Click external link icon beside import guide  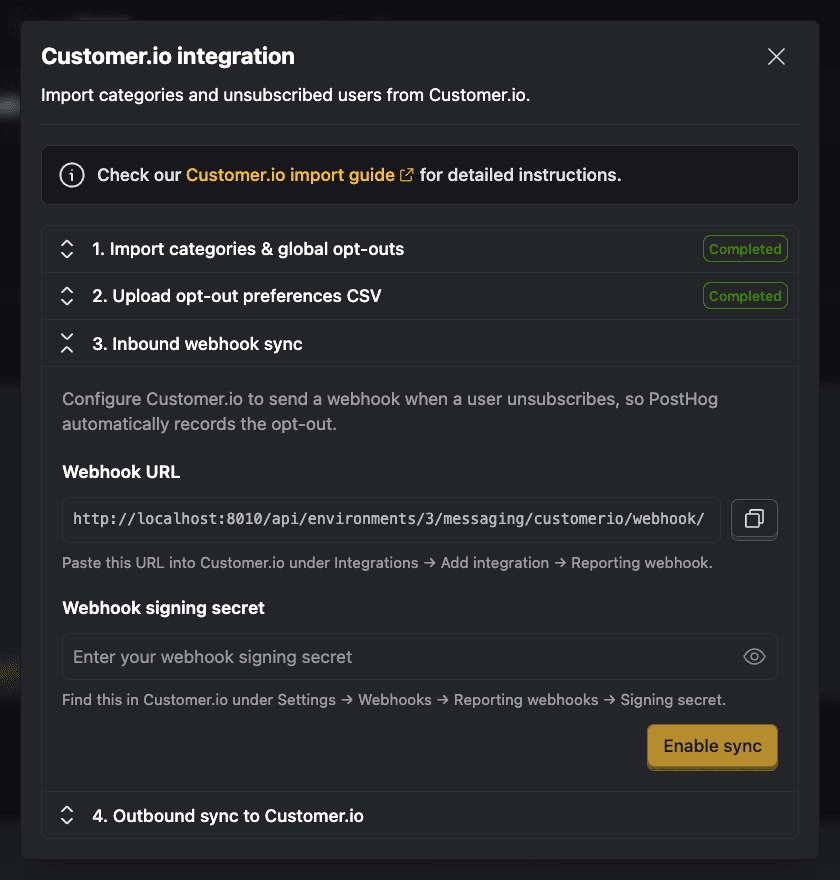coord(406,175)
